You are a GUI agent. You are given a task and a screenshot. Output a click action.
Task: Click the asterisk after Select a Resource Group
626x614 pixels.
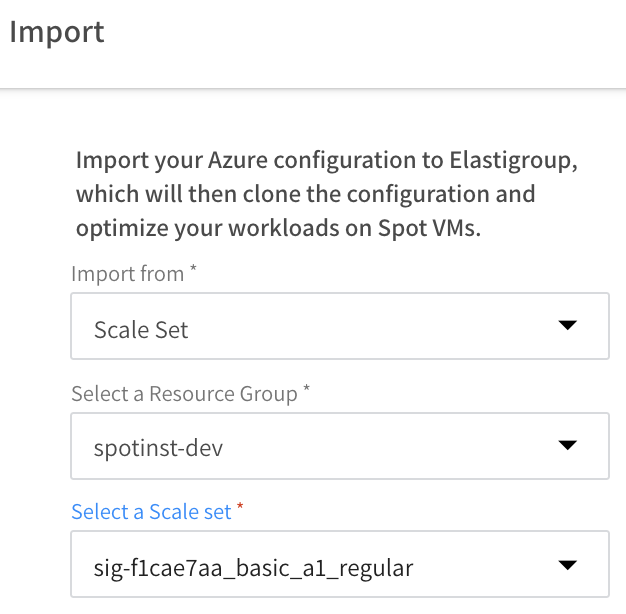tap(306, 392)
